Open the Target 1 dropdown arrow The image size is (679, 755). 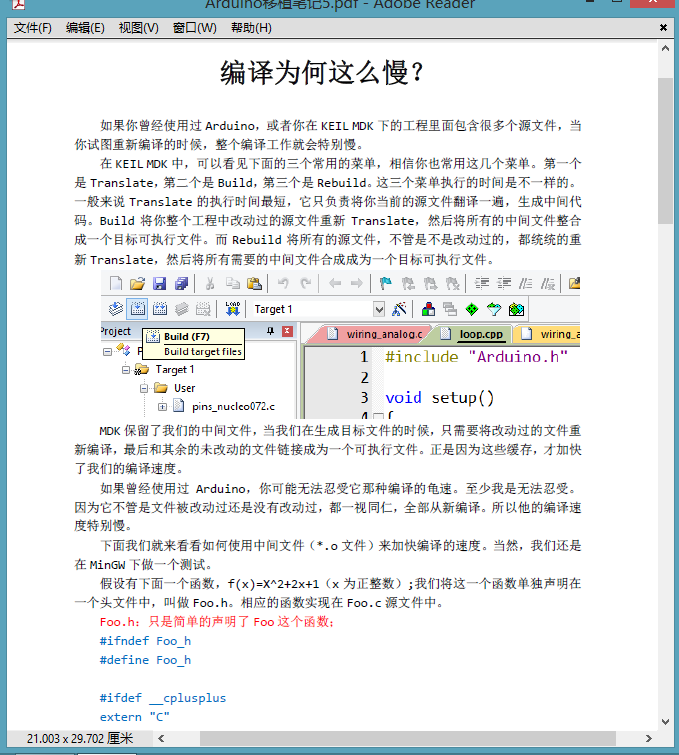coord(379,309)
